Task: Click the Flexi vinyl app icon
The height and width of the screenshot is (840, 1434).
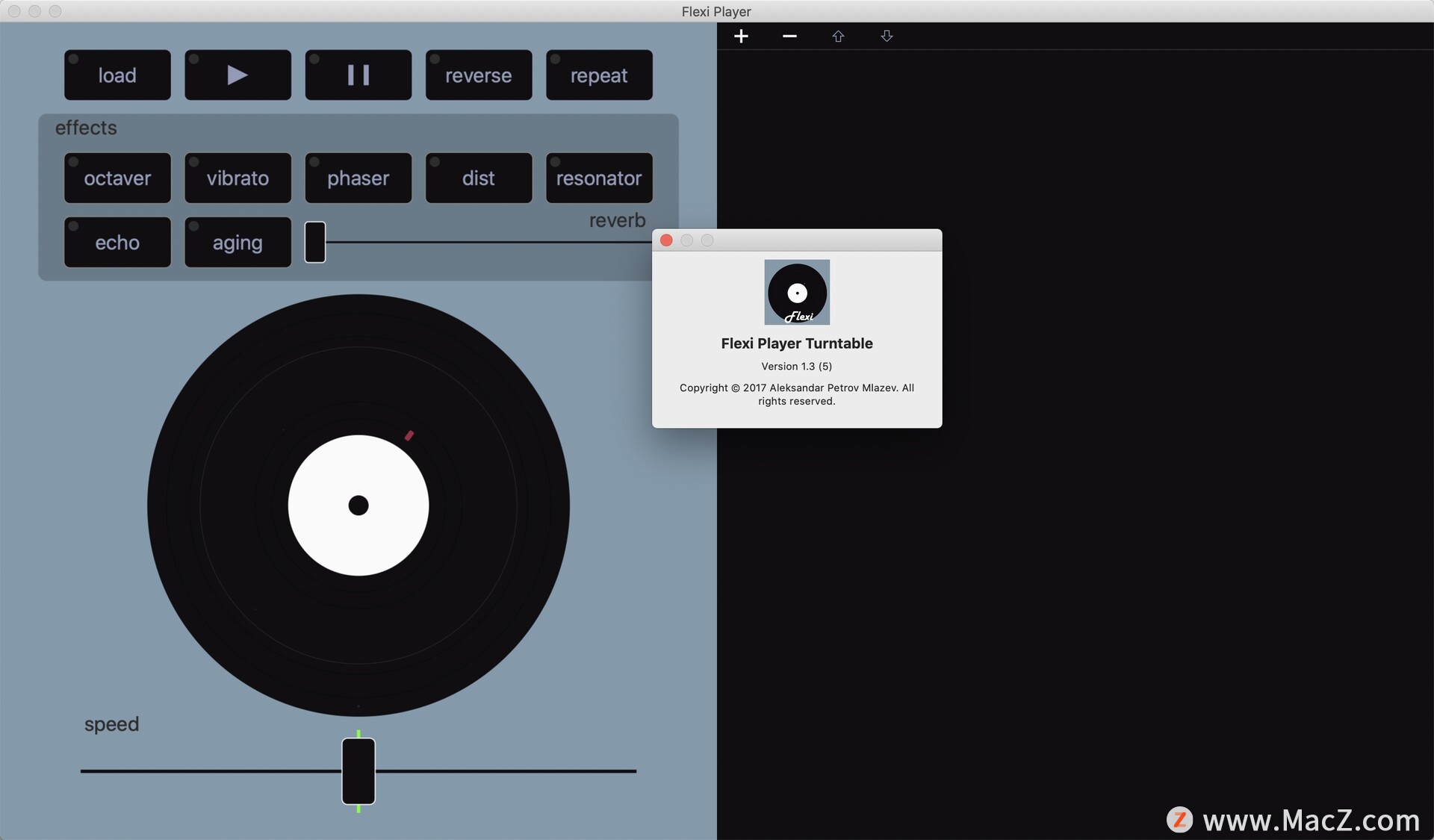Action: point(797,292)
